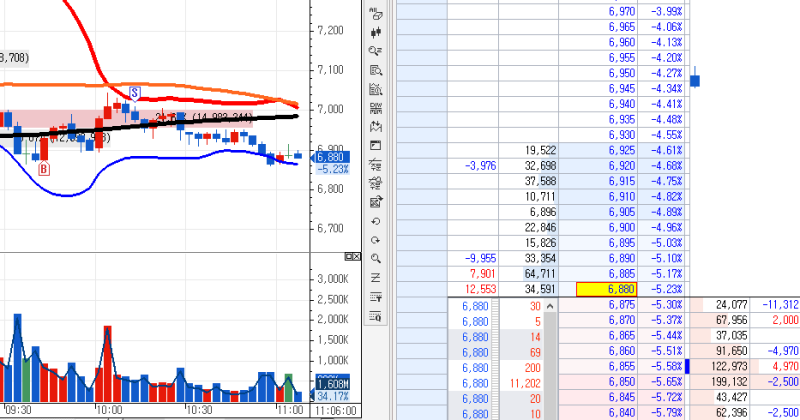Click the chart export/share icon

(376, 203)
